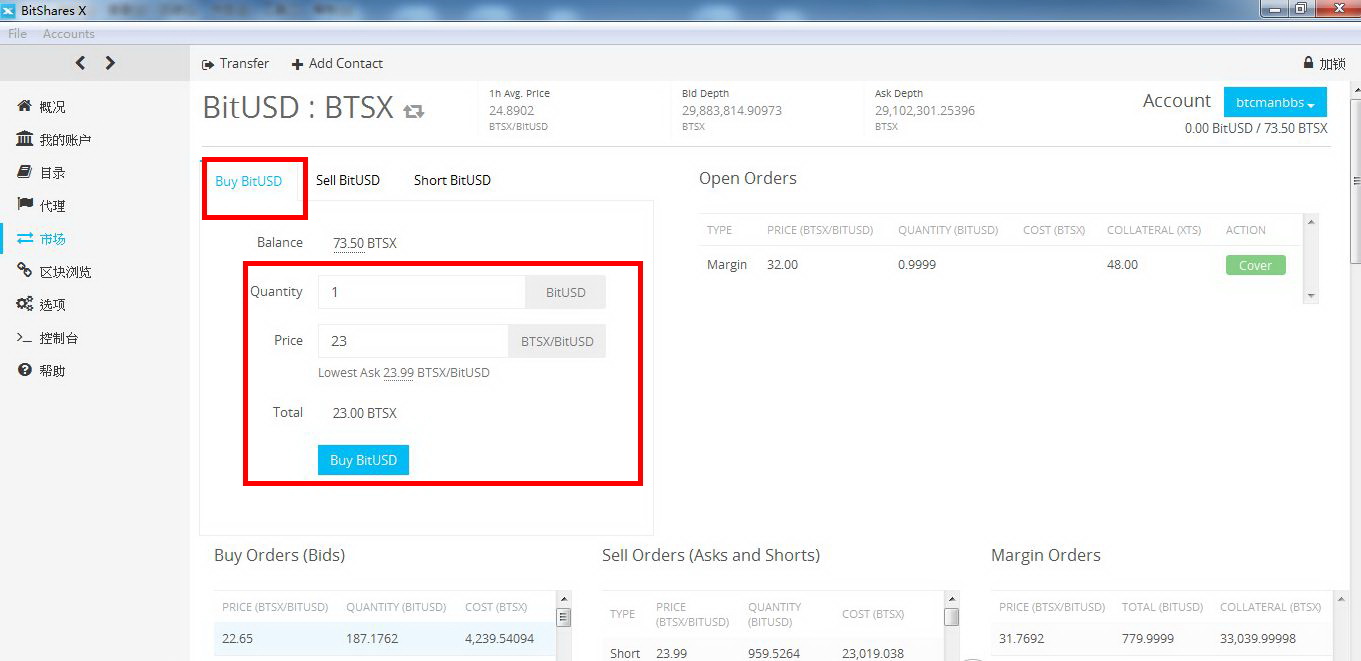Switch to the Buy BitUSD tab

(x=249, y=181)
